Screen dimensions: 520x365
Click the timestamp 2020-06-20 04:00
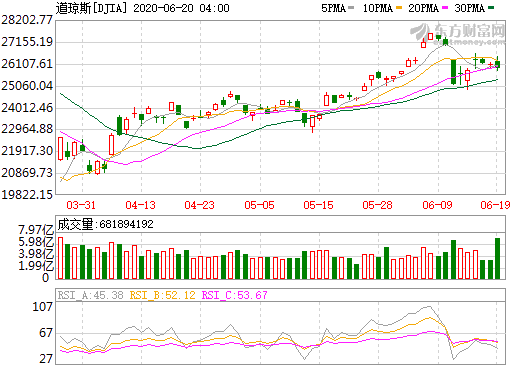181,8
